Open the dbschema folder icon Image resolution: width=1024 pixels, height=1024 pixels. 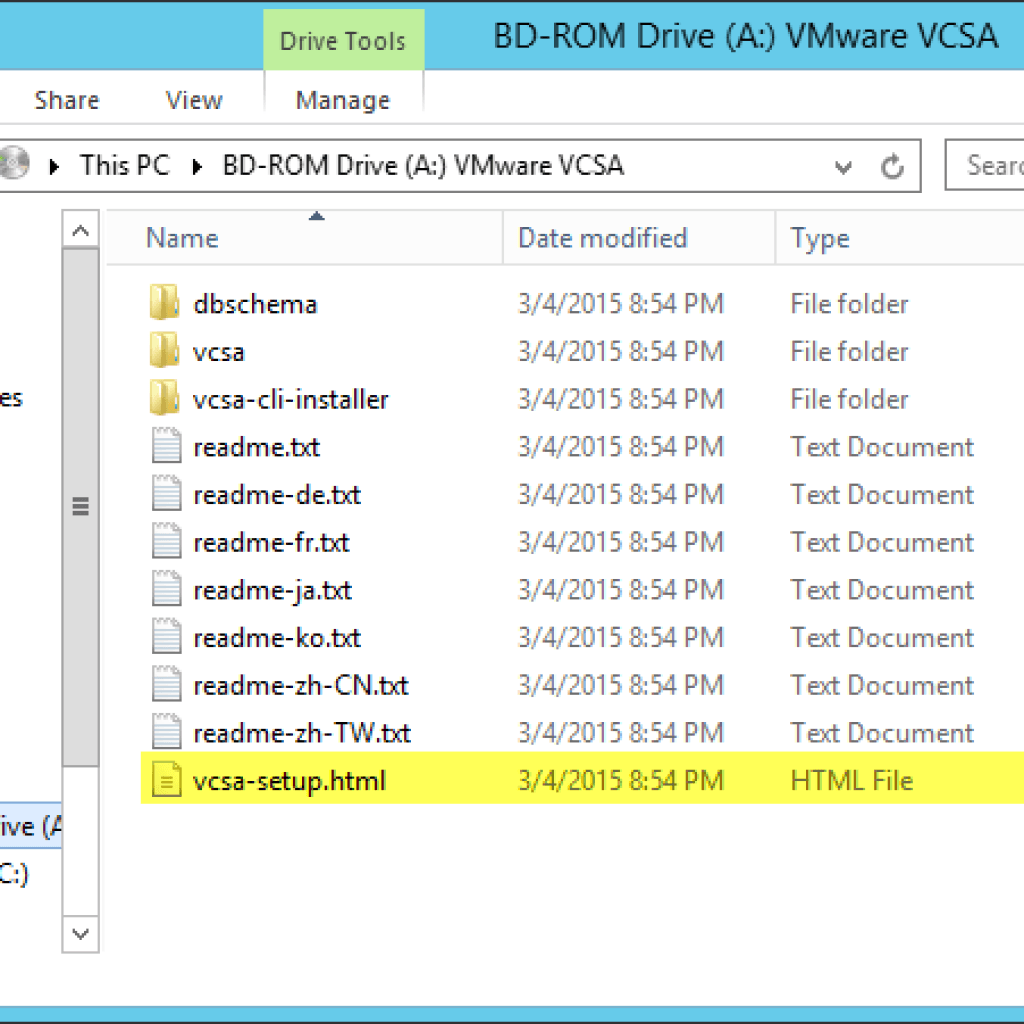tap(164, 303)
